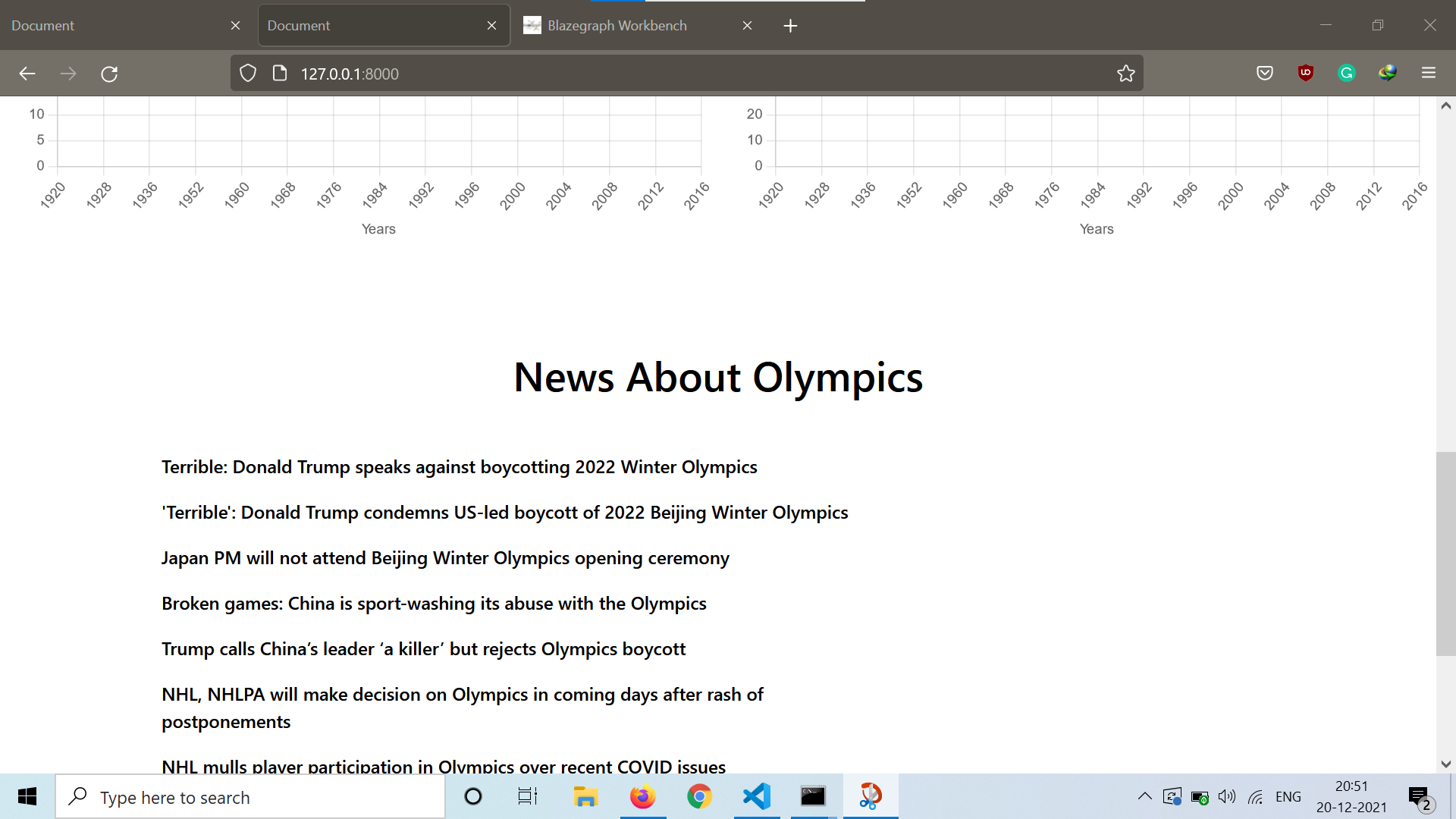Click the page info icon in address bar

(x=280, y=74)
